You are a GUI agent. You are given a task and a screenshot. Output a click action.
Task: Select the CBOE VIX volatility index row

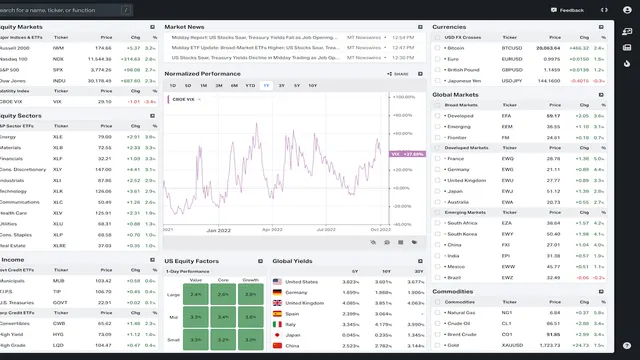(x=78, y=102)
